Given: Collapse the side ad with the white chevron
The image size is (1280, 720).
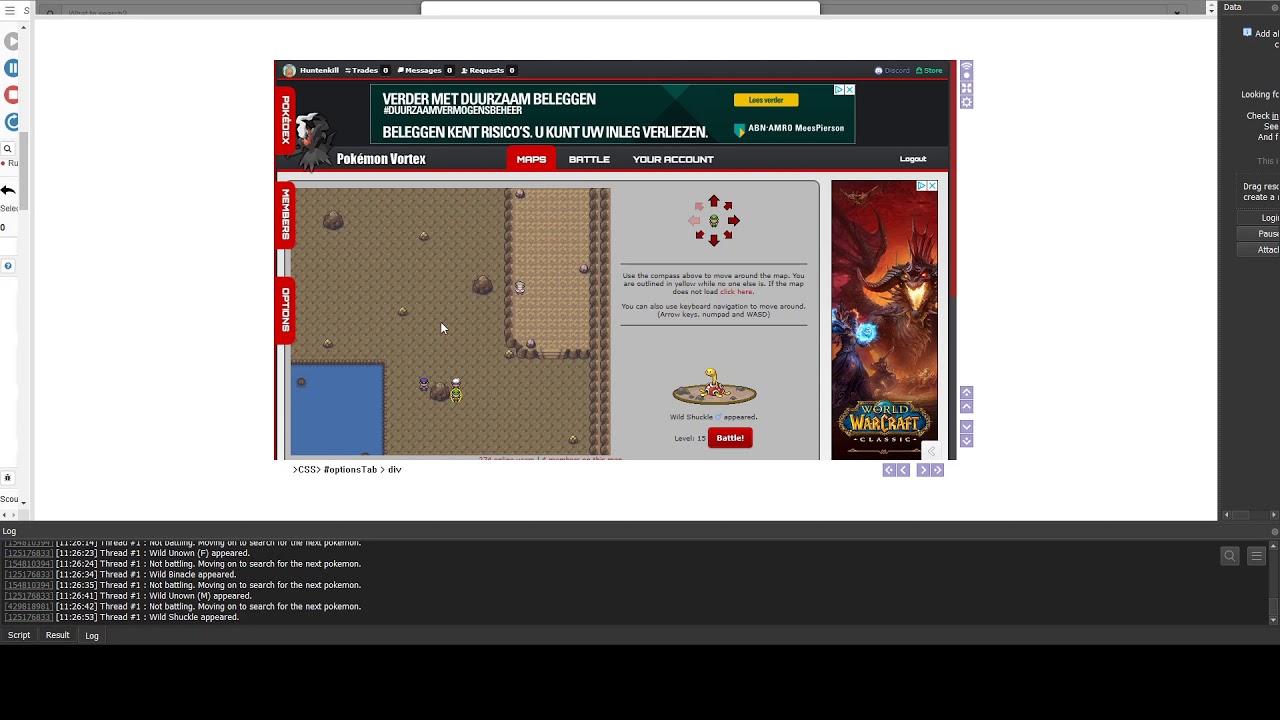Looking at the screenshot, I should tap(931, 451).
